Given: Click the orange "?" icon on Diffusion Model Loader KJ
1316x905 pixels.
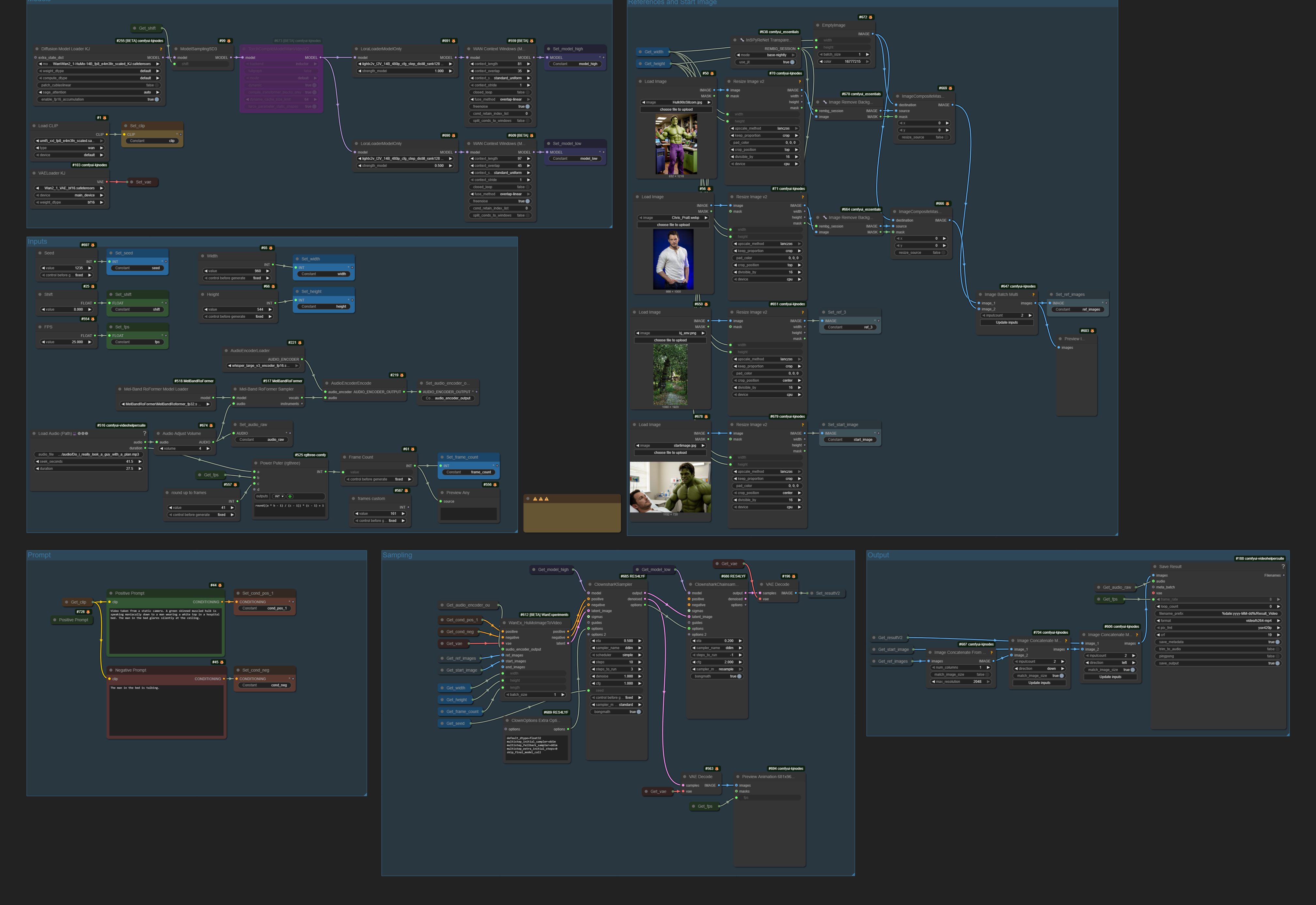Looking at the screenshot, I should click(161, 49).
